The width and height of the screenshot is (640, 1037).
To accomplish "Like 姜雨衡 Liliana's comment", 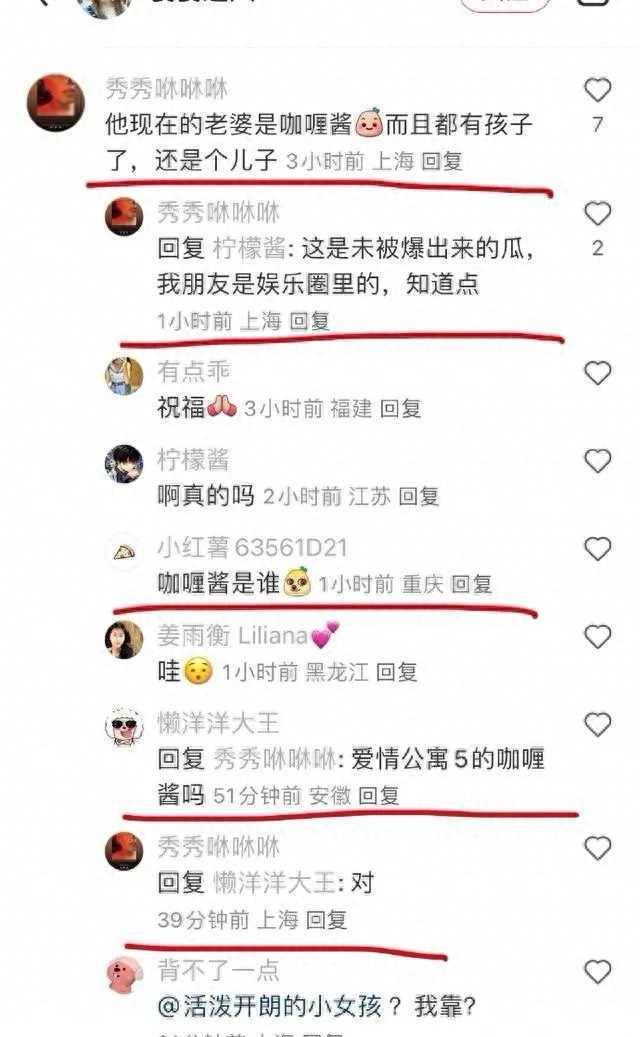I will (x=597, y=637).
